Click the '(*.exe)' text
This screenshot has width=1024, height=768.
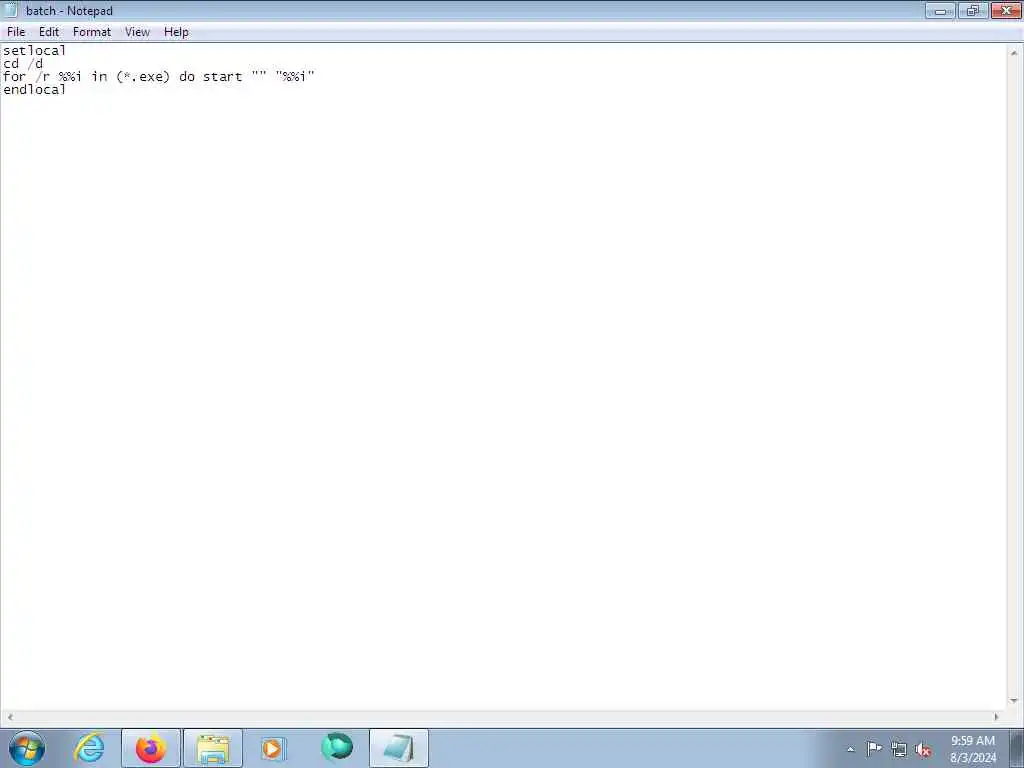pos(143,76)
